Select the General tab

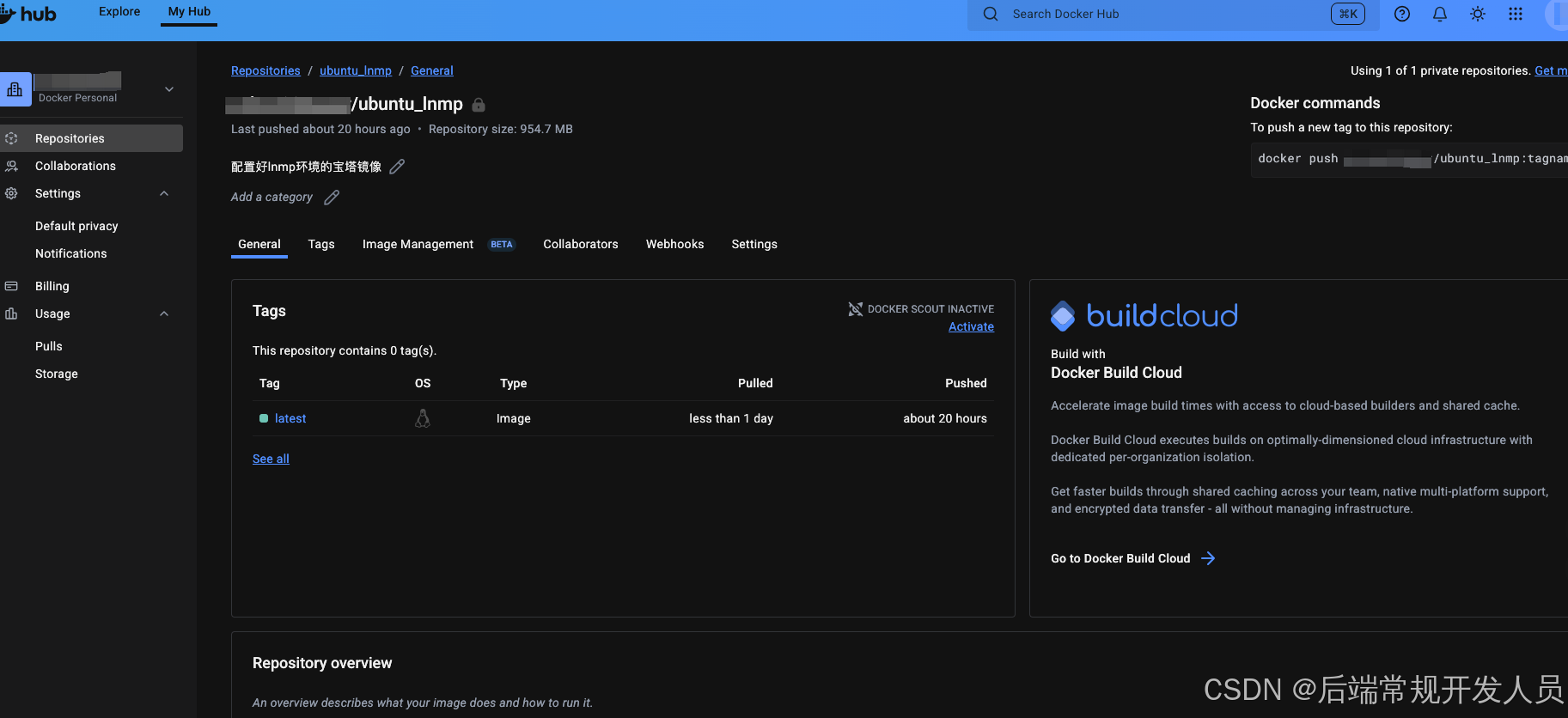[x=259, y=245]
